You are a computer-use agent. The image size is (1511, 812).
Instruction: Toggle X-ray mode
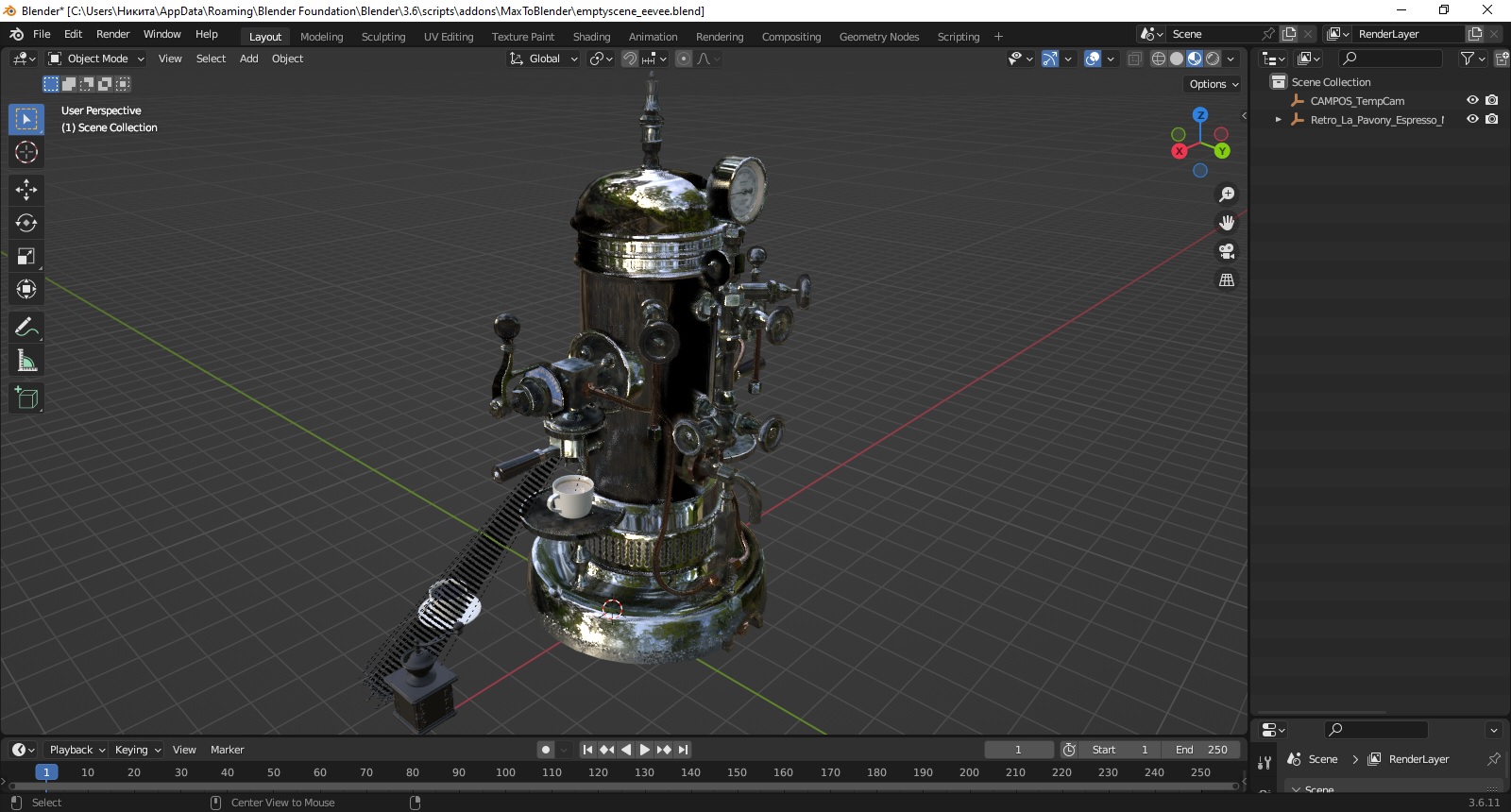pyautogui.click(x=1134, y=59)
